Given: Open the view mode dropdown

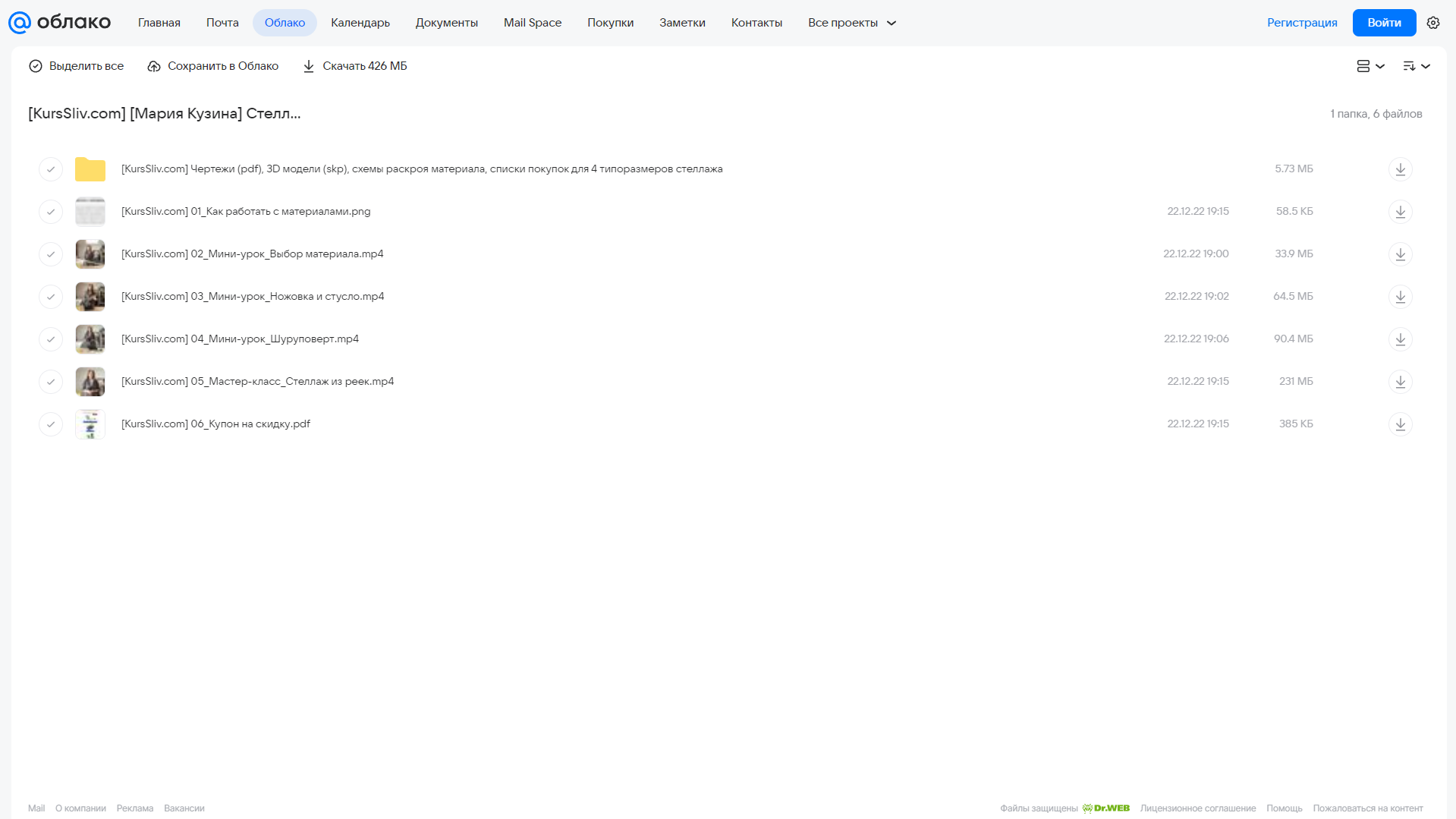Looking at the screenshot, I should point(1370,66).
